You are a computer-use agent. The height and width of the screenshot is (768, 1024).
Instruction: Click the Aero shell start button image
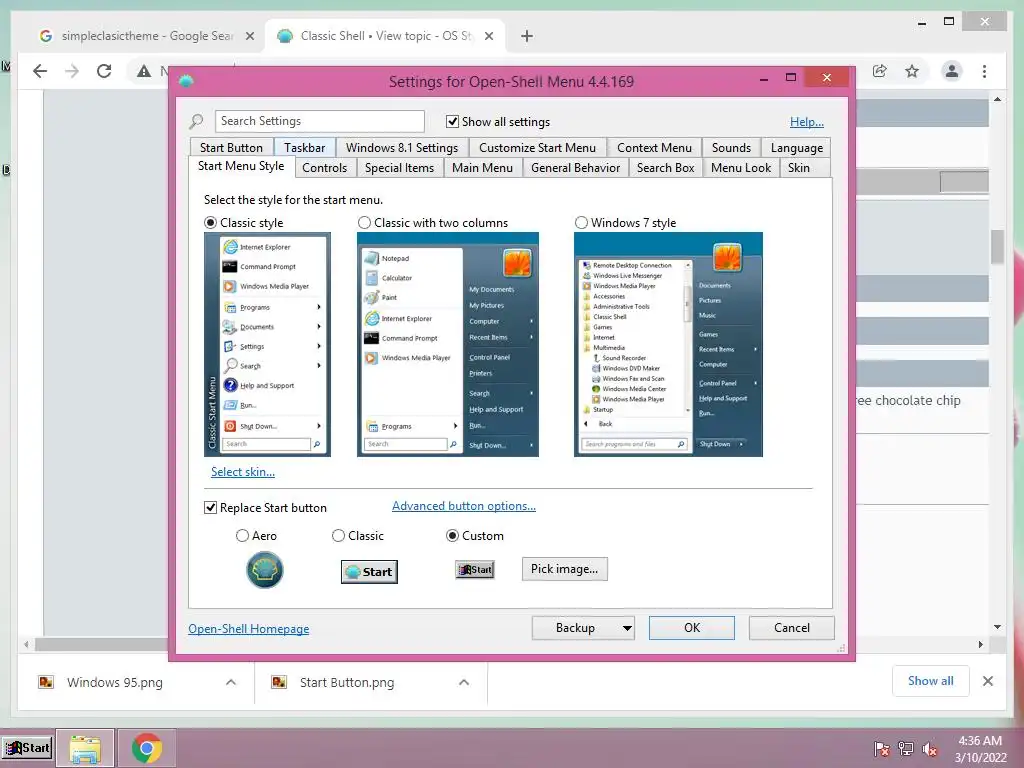pyautogui.click(x=264, y=569)
